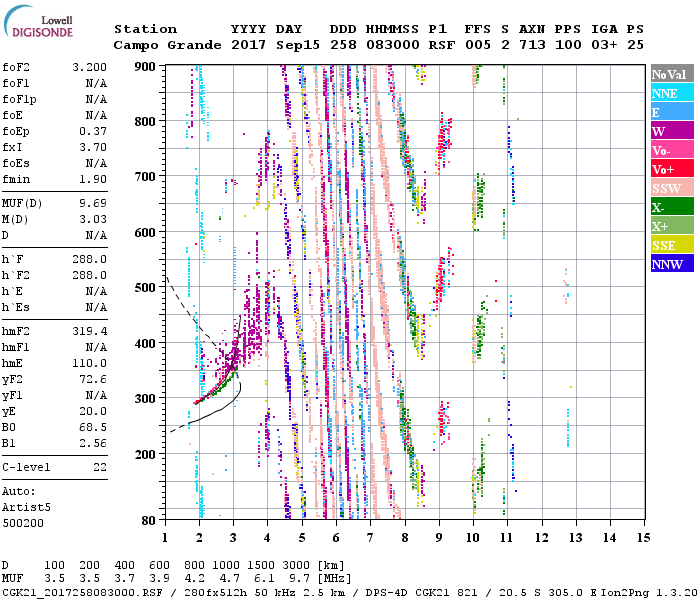Click the 15 MHz frequency axis tick
Viewport: 700px width, 600px height.
[642, 537]
